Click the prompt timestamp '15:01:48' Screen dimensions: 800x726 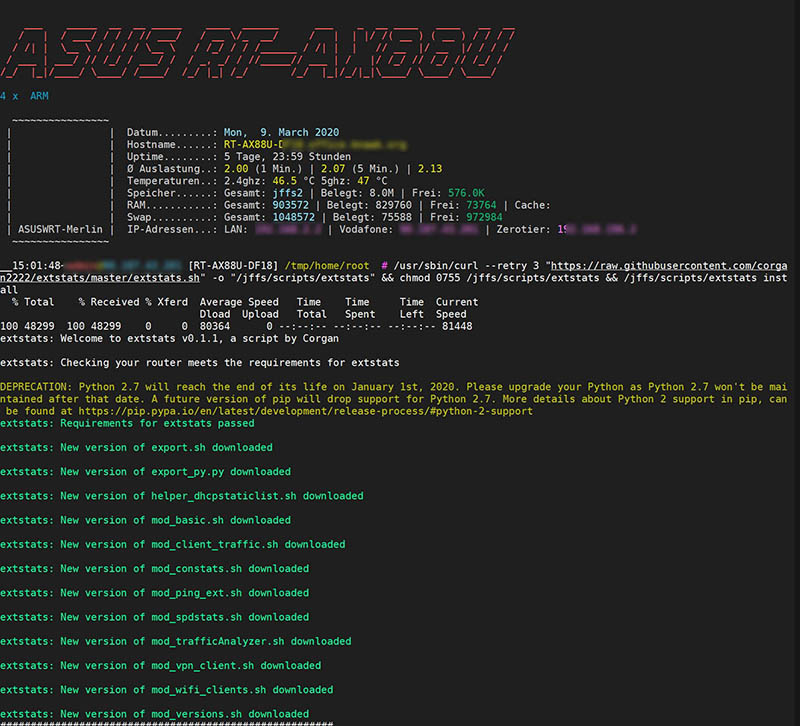point(37,266)
